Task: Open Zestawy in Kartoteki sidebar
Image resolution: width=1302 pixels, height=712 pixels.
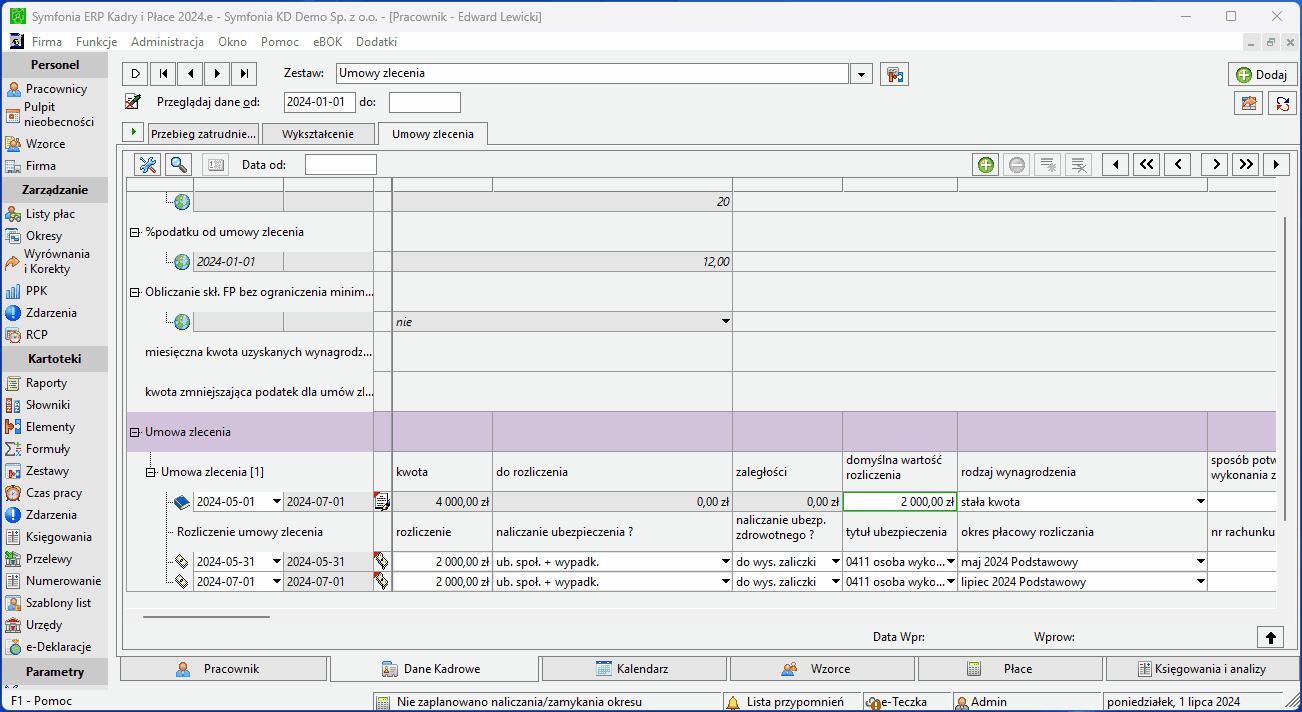Action: tap(37, 471)
